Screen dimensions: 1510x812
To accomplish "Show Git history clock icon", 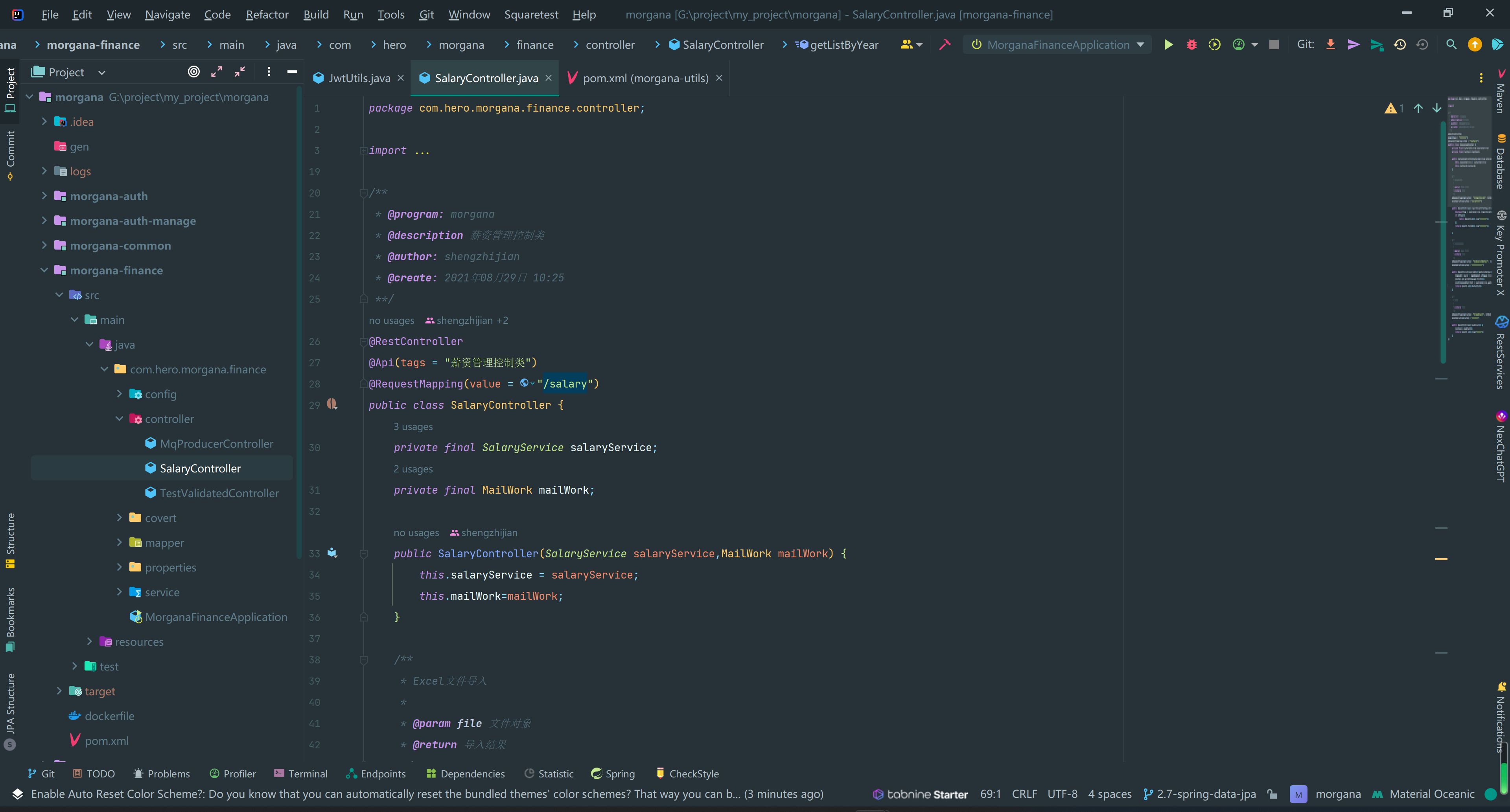I will 1400,44.
